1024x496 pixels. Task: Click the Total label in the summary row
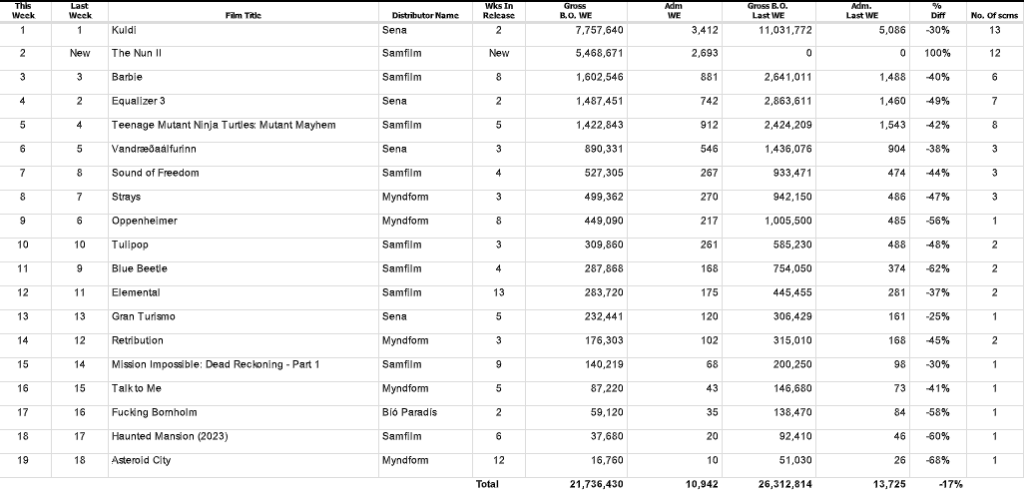coord(487,484)
